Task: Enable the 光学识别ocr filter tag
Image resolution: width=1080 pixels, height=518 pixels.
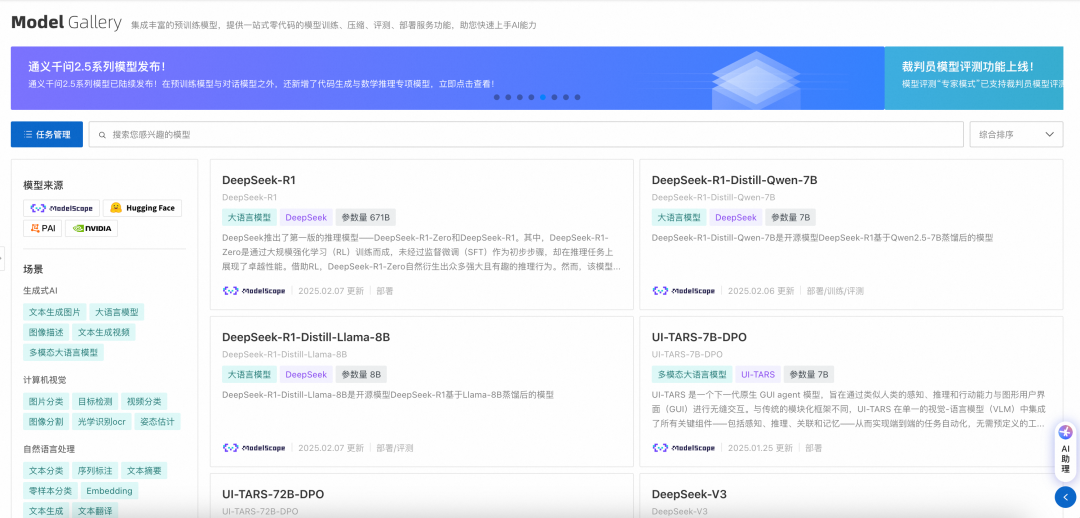Action: click(103, 422)
